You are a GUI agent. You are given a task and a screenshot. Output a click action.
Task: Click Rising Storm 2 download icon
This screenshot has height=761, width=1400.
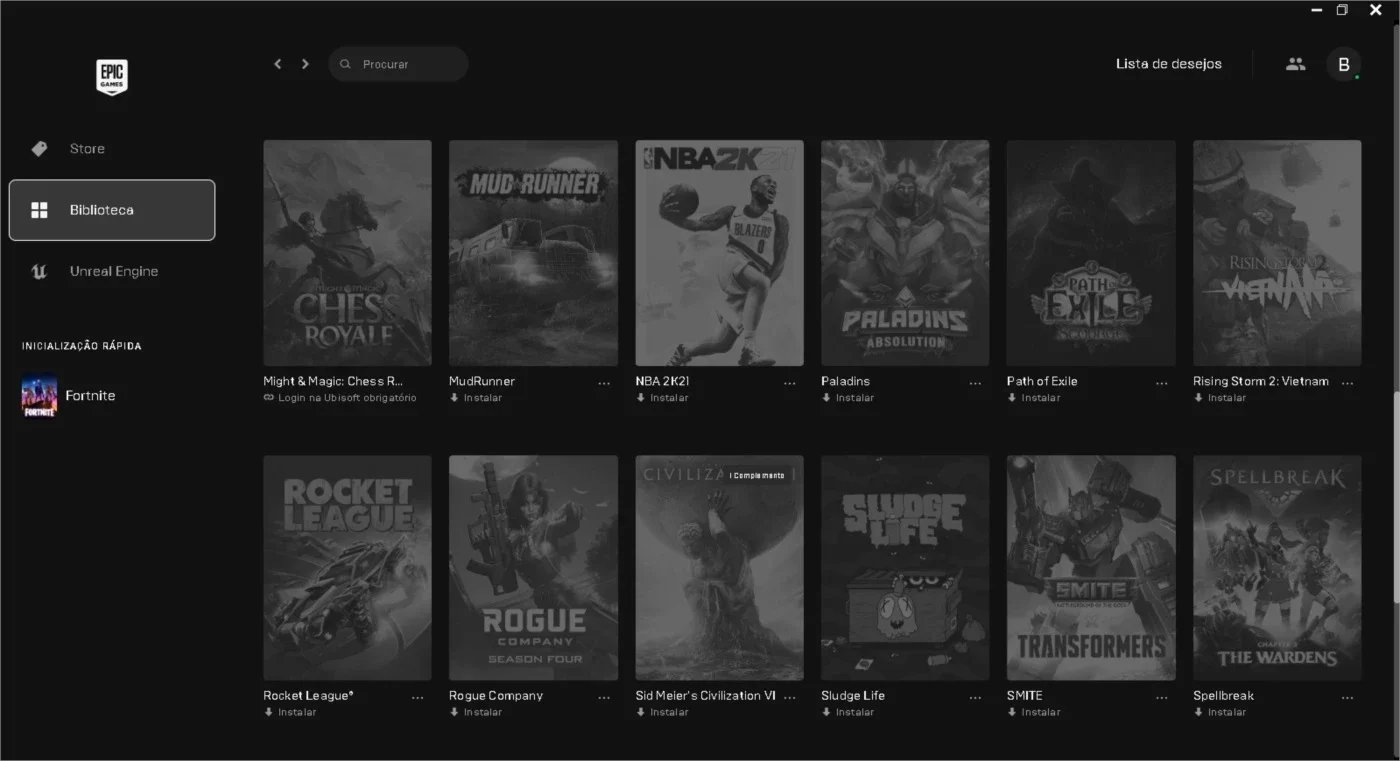pos(1198,398)
